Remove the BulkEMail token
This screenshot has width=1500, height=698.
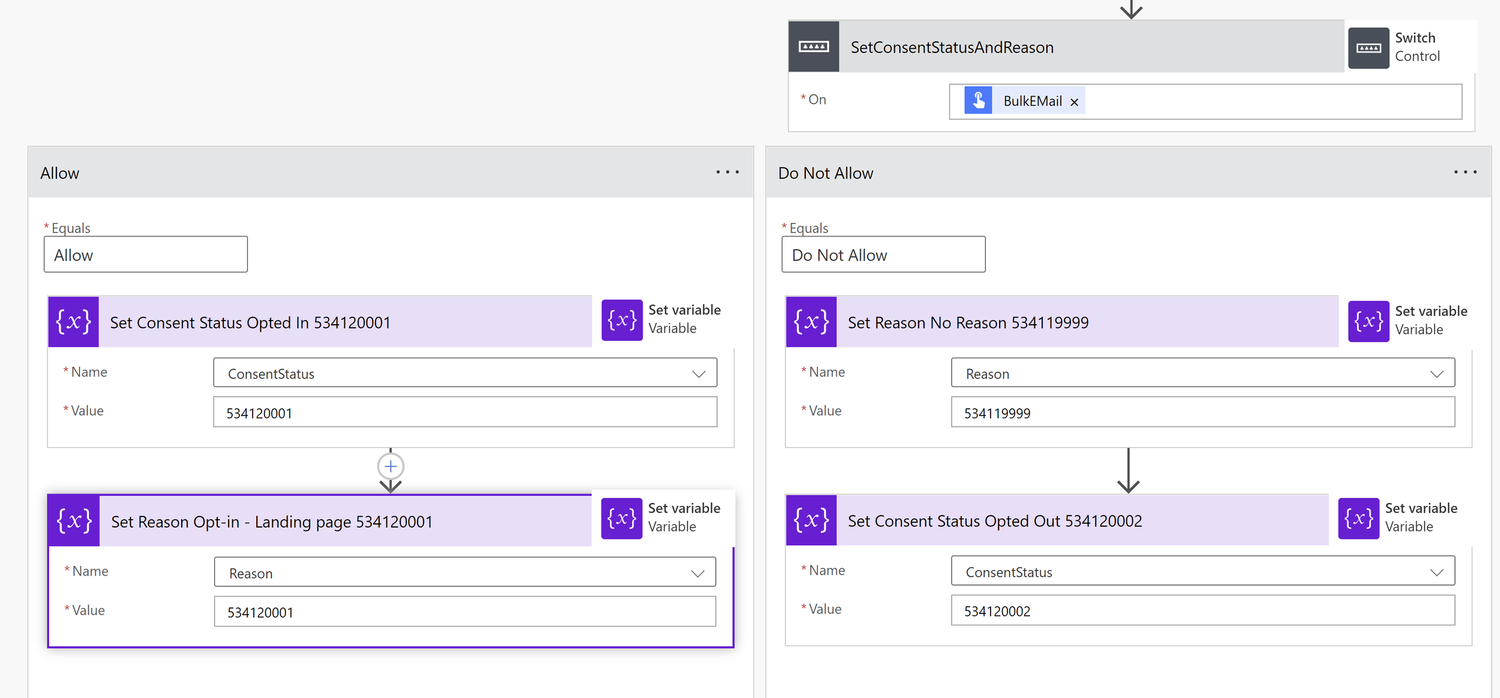tap(1074, 100)
